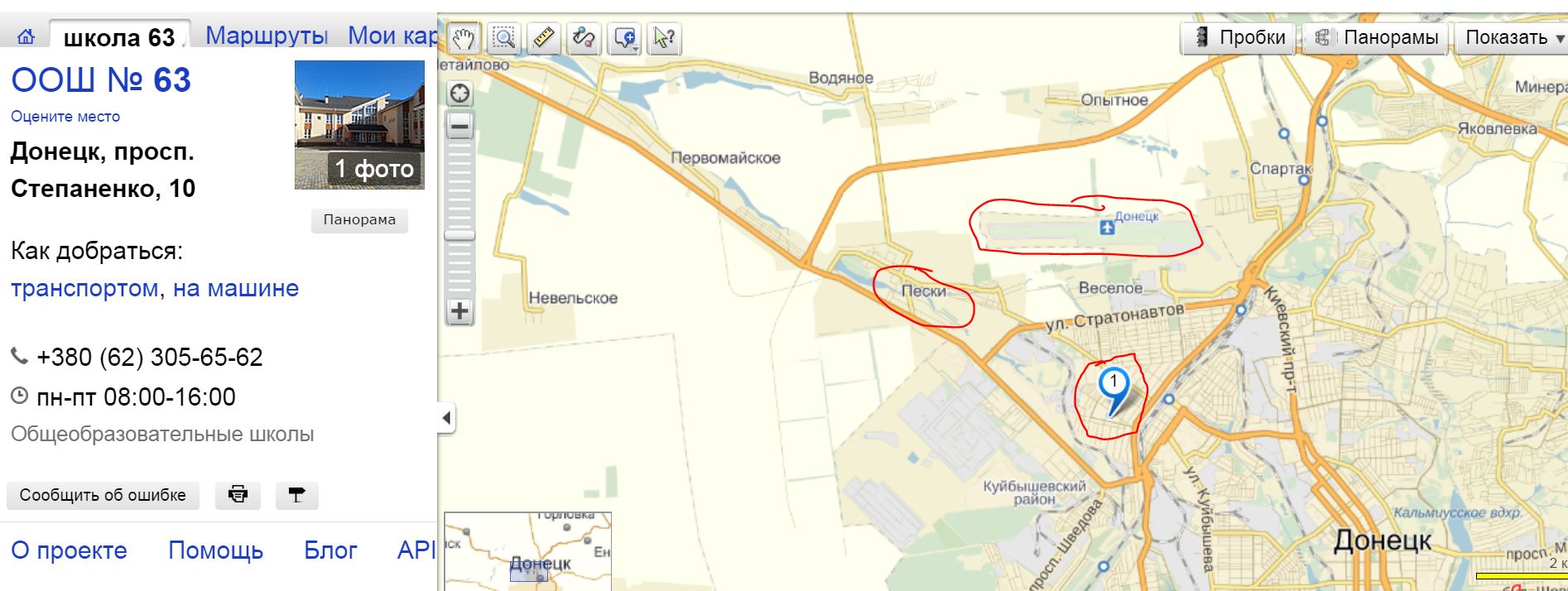This screenshot has width=1568, height=591.
Task: Click the home icon tab
Action: (x=26, y=37)
